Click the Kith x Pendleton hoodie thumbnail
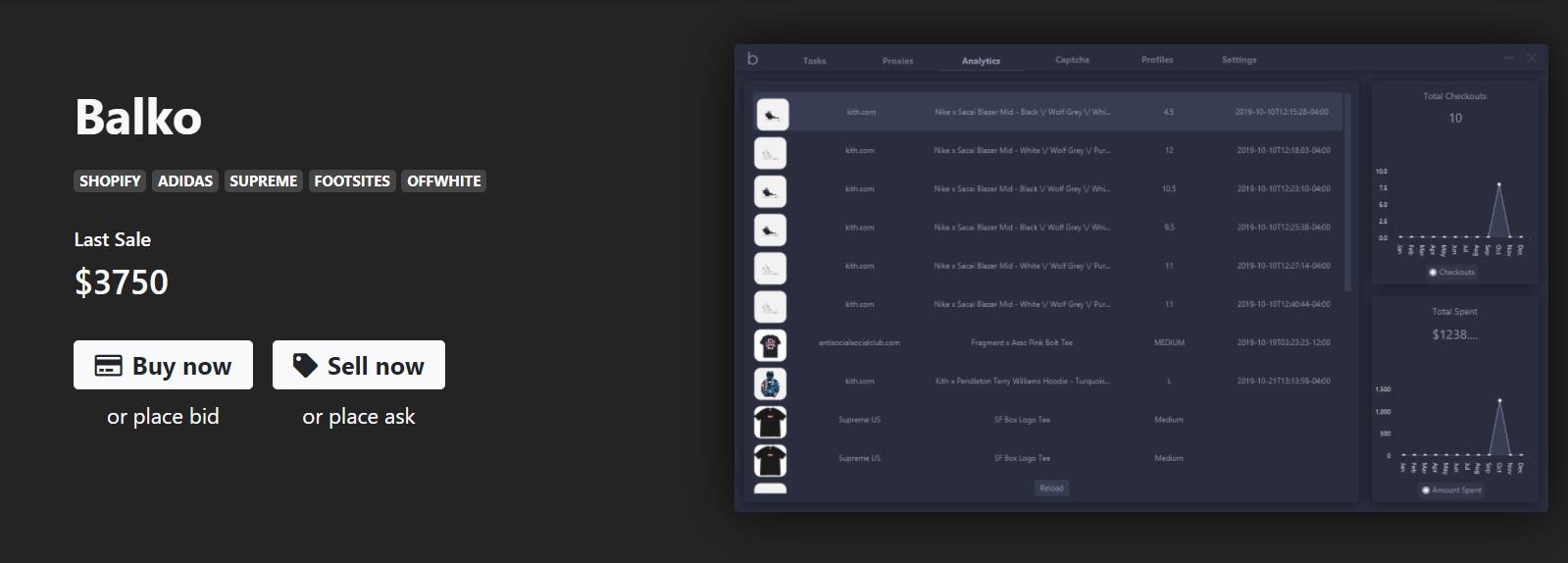Image resolution: width=1568 pixels, height=563 pixels. tap(771, 384)
